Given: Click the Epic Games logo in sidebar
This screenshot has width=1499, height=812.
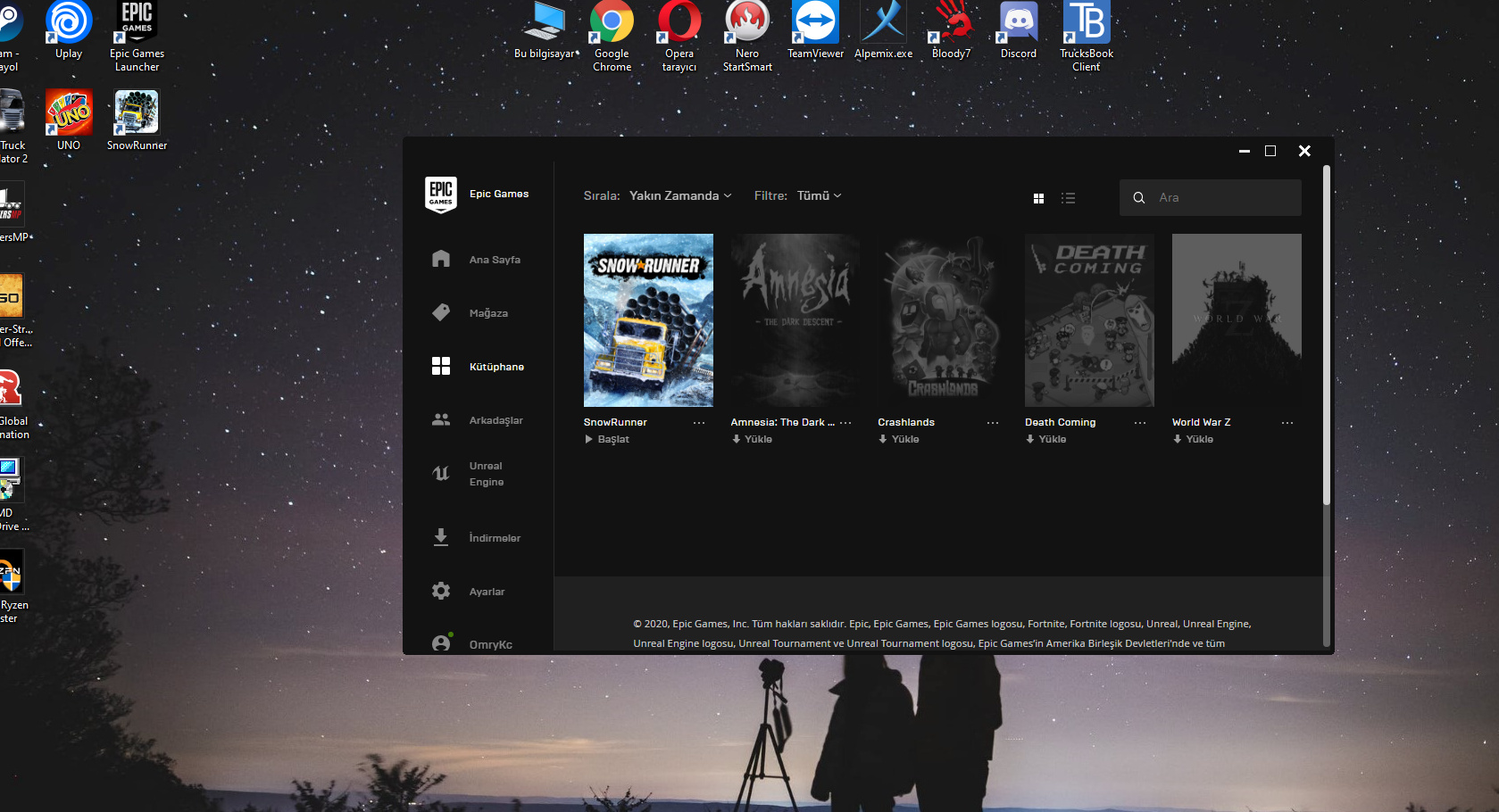Looking at the screenshot, I should (x=441, y=194).
